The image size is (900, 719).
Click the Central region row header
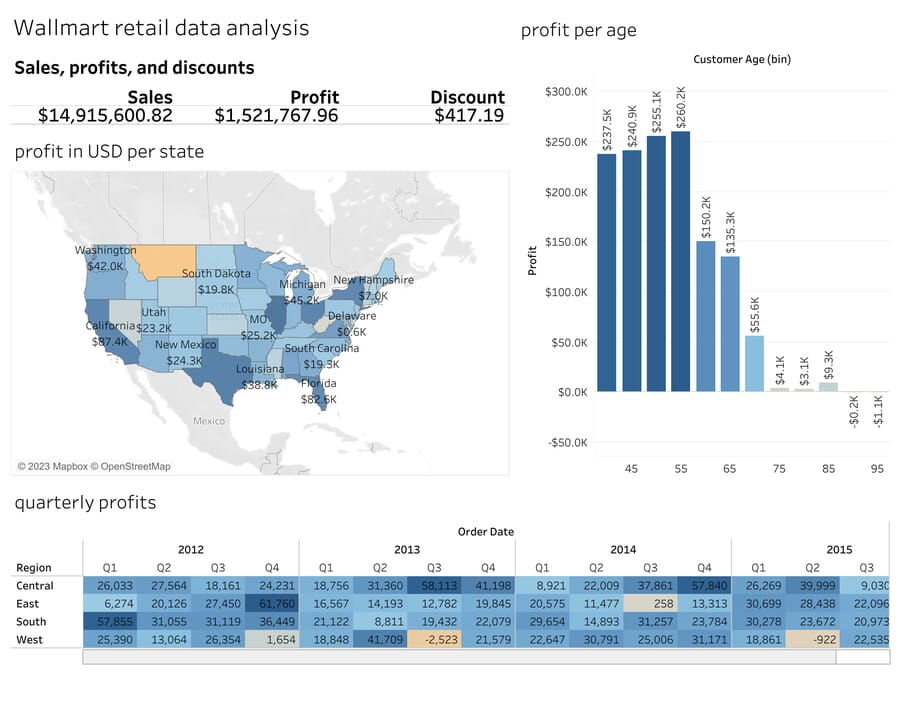[35, 586]
